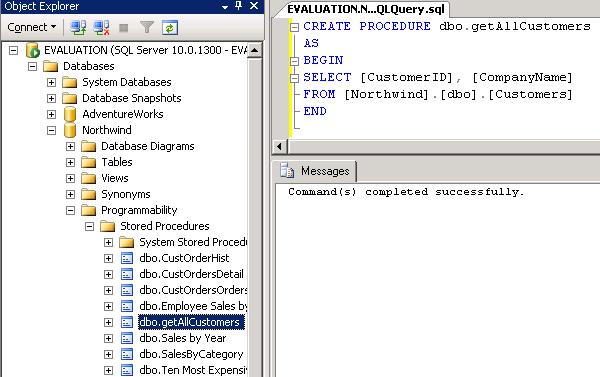The width and height of the screenshot is (600, 377).
Task: Open Object Explorer window position dropdown arrow
Action: [225, 7]
